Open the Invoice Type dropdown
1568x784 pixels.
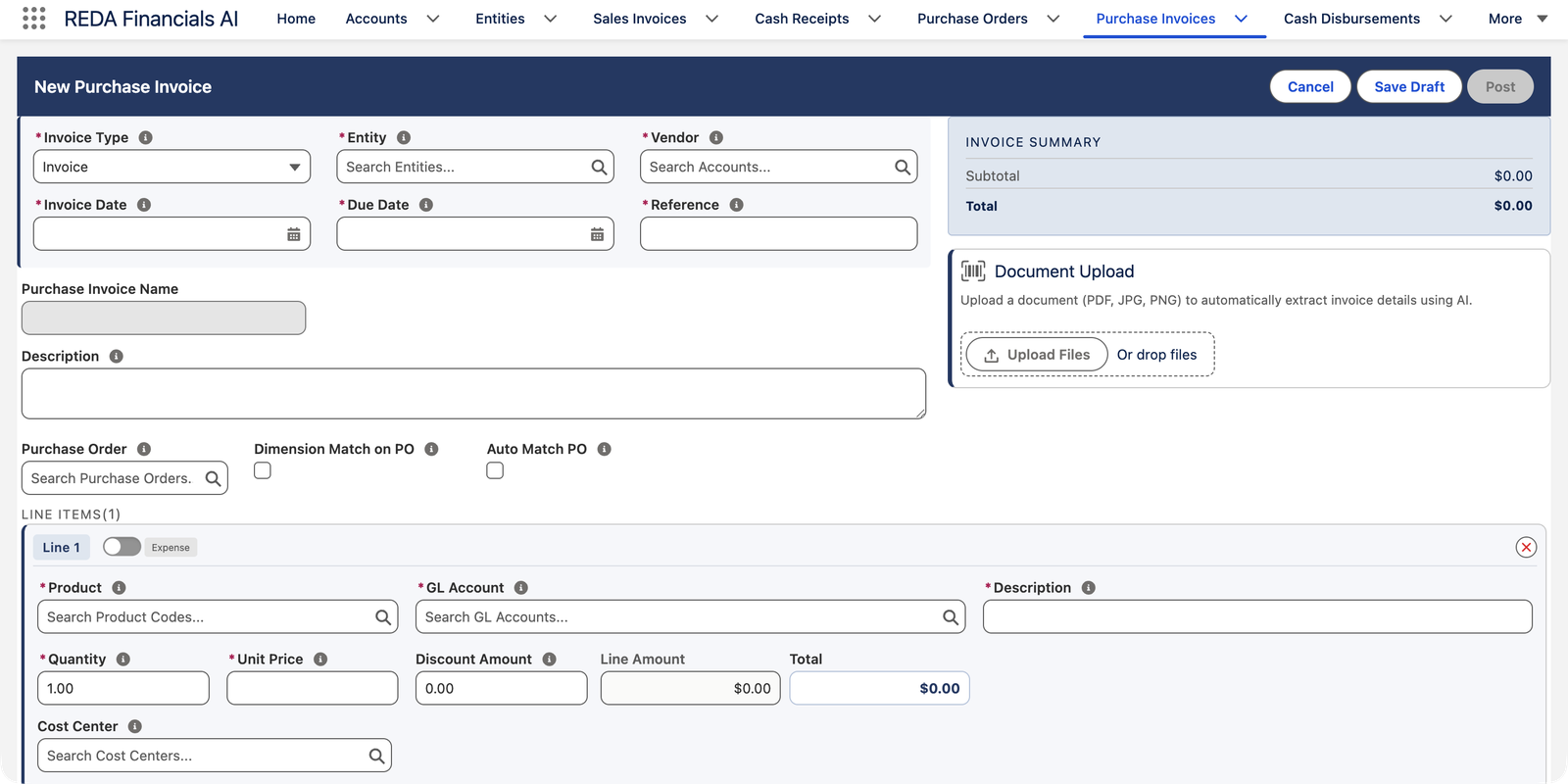click(171, 167)
